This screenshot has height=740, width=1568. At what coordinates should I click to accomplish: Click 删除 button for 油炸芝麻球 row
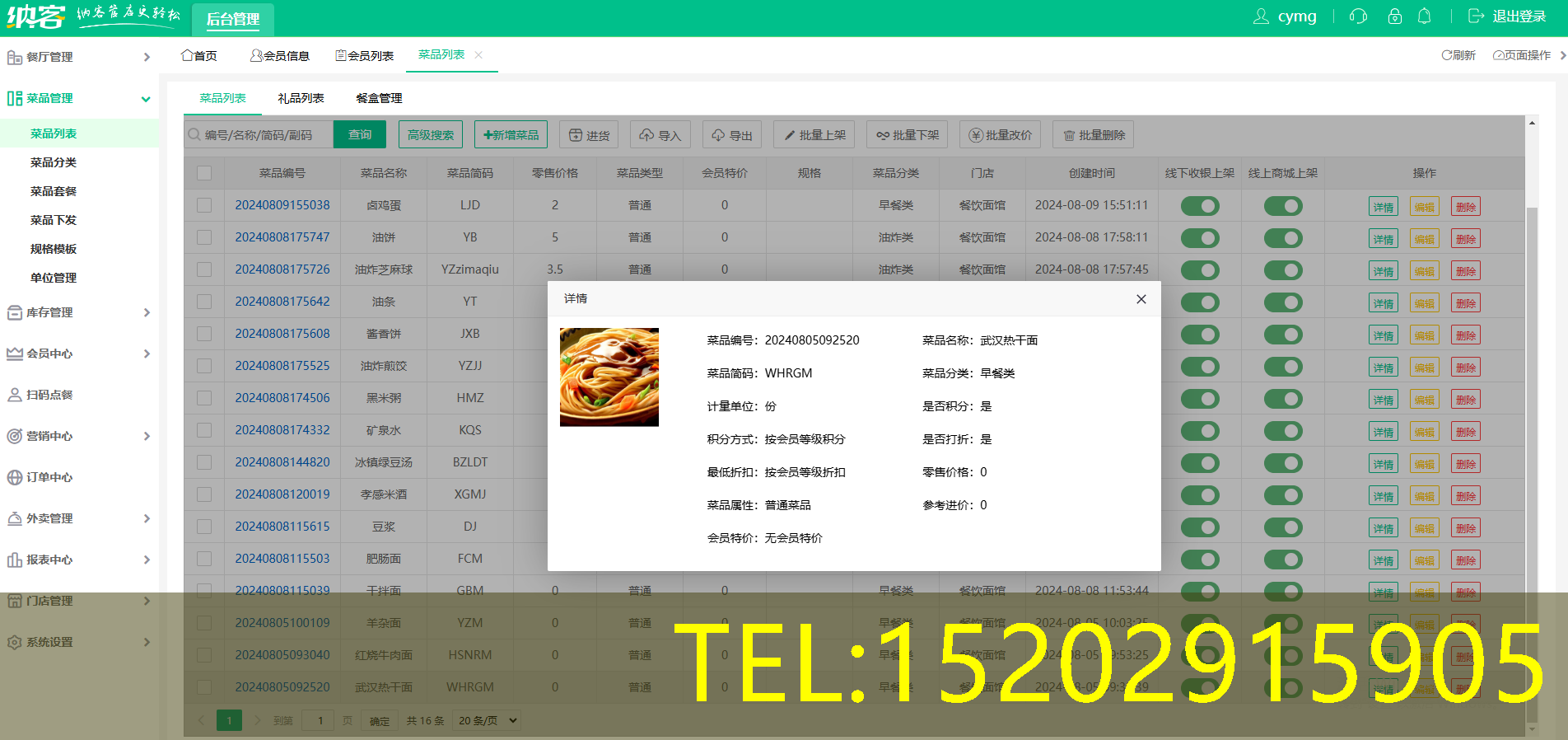pos(1466,271)
